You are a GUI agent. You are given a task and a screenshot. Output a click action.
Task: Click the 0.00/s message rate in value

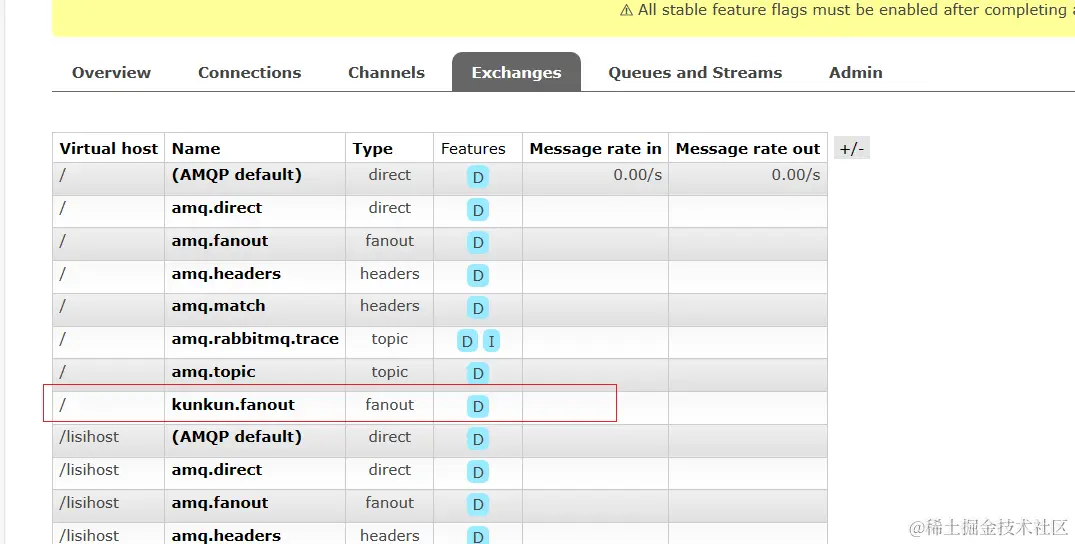(638, 175)
